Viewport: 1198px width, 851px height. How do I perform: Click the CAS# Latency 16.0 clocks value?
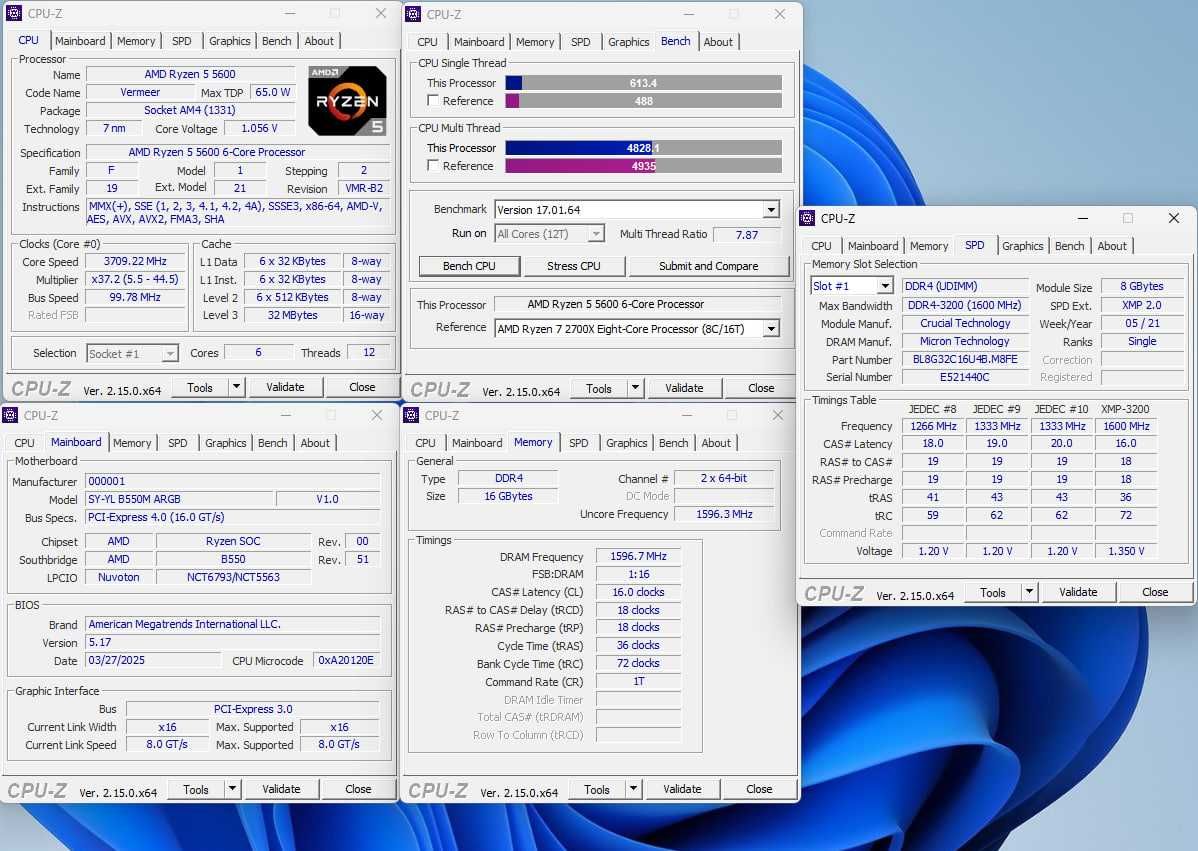[639, 592]
